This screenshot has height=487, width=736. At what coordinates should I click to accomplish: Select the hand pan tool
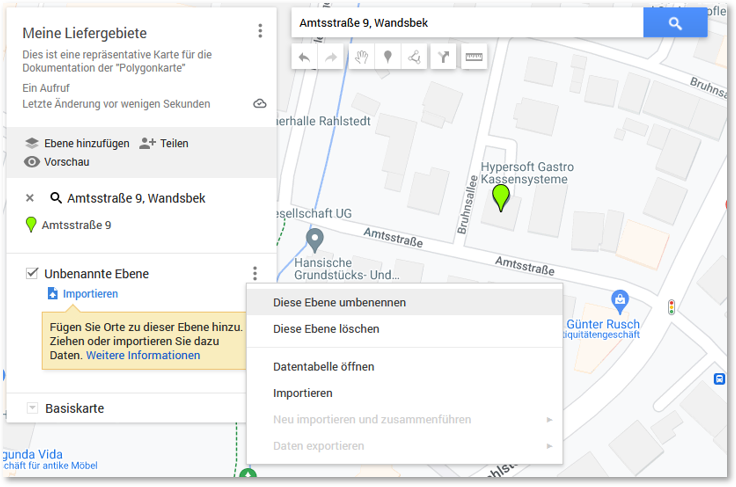coord(361,58)
